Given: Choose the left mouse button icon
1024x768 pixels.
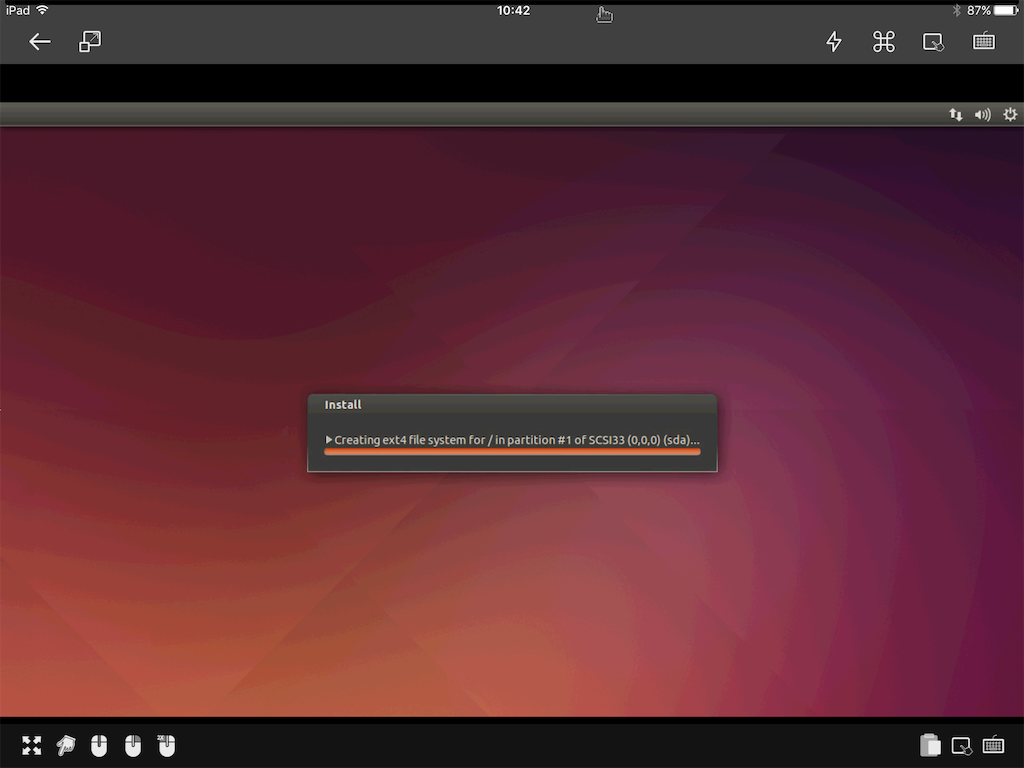Looking at the screenshot, I should tap(99, 745).
